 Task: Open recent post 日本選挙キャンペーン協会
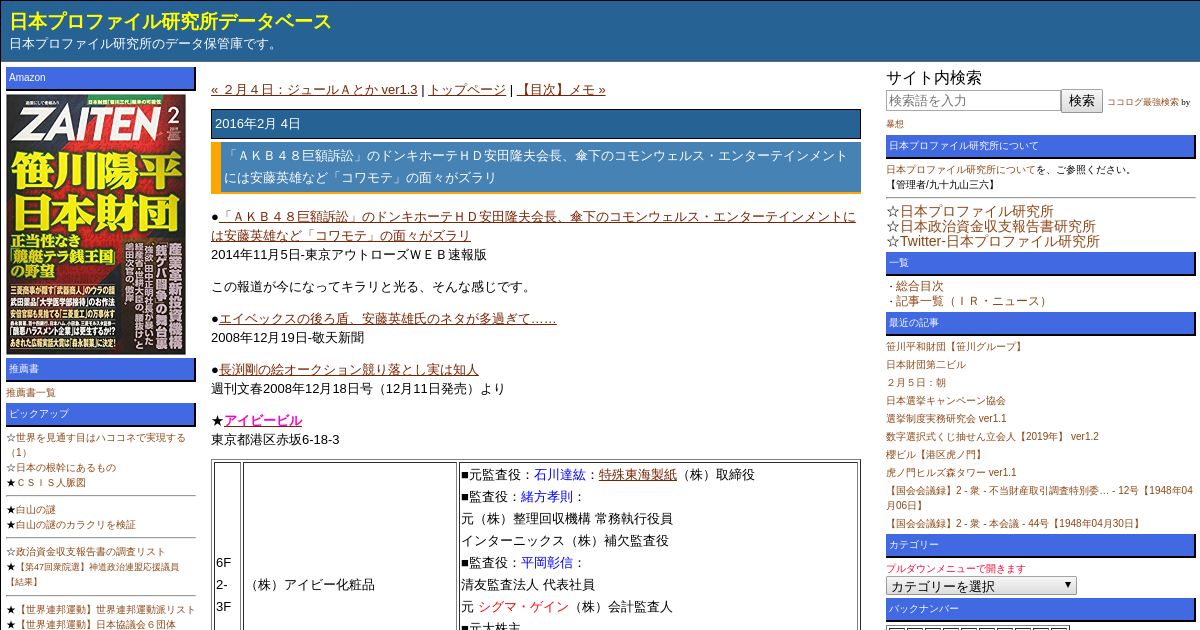coord(946,401)
